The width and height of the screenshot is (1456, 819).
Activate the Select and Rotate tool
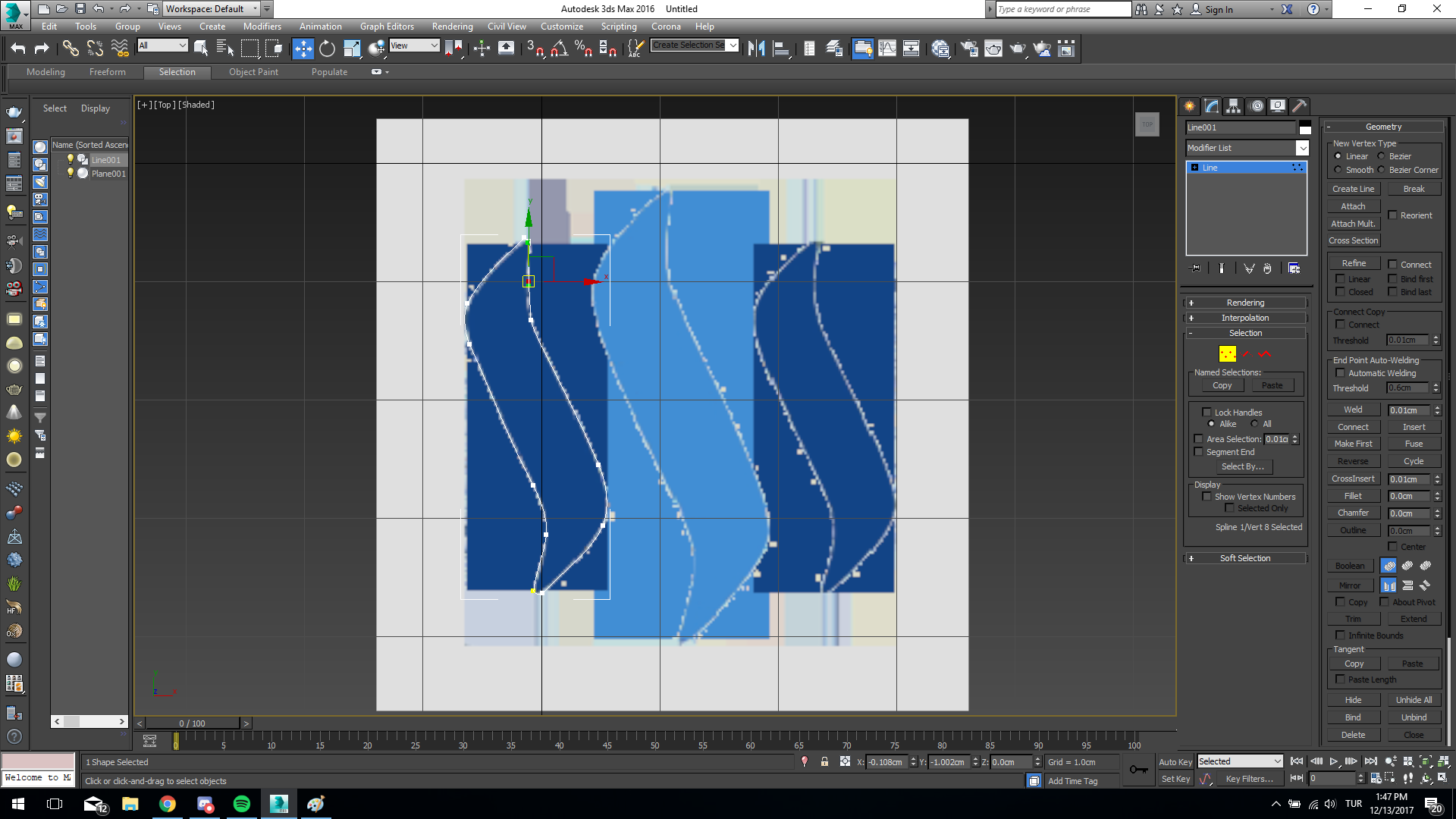327,49
